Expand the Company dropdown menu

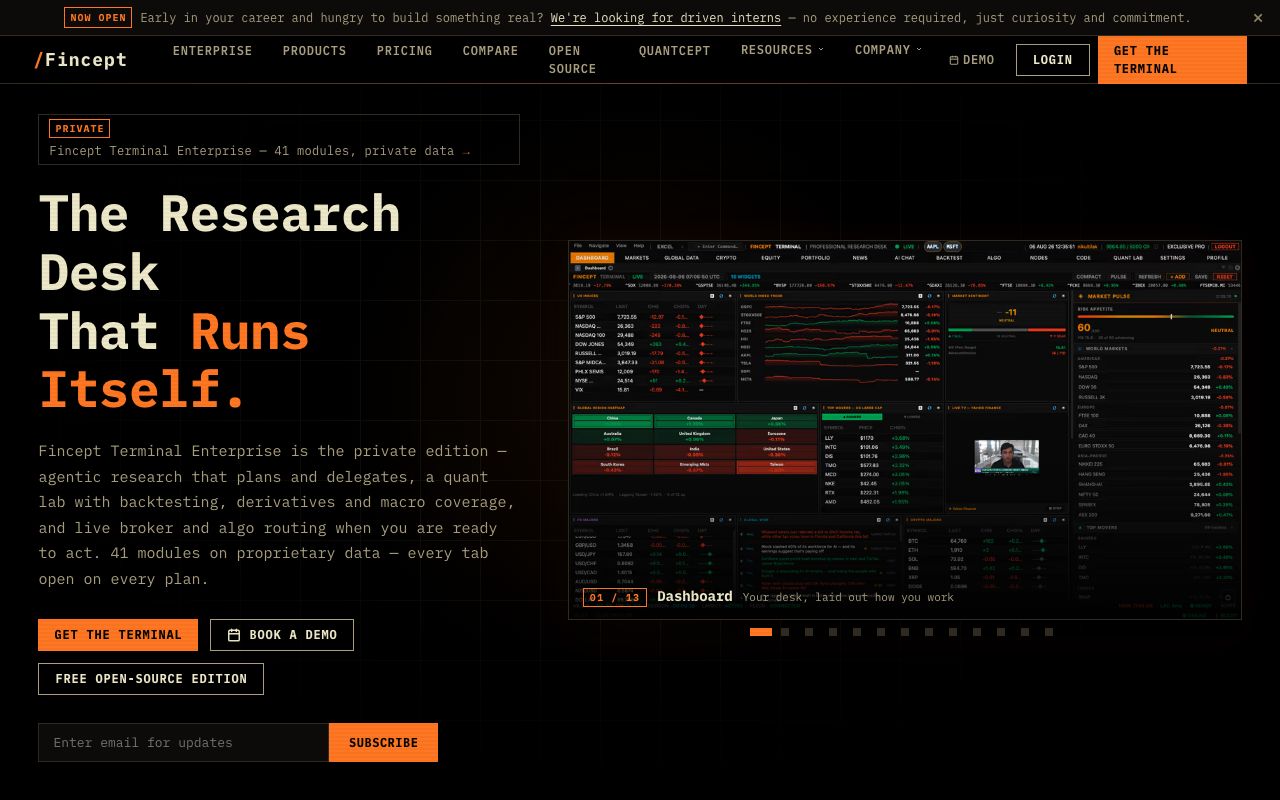point(888,50)
